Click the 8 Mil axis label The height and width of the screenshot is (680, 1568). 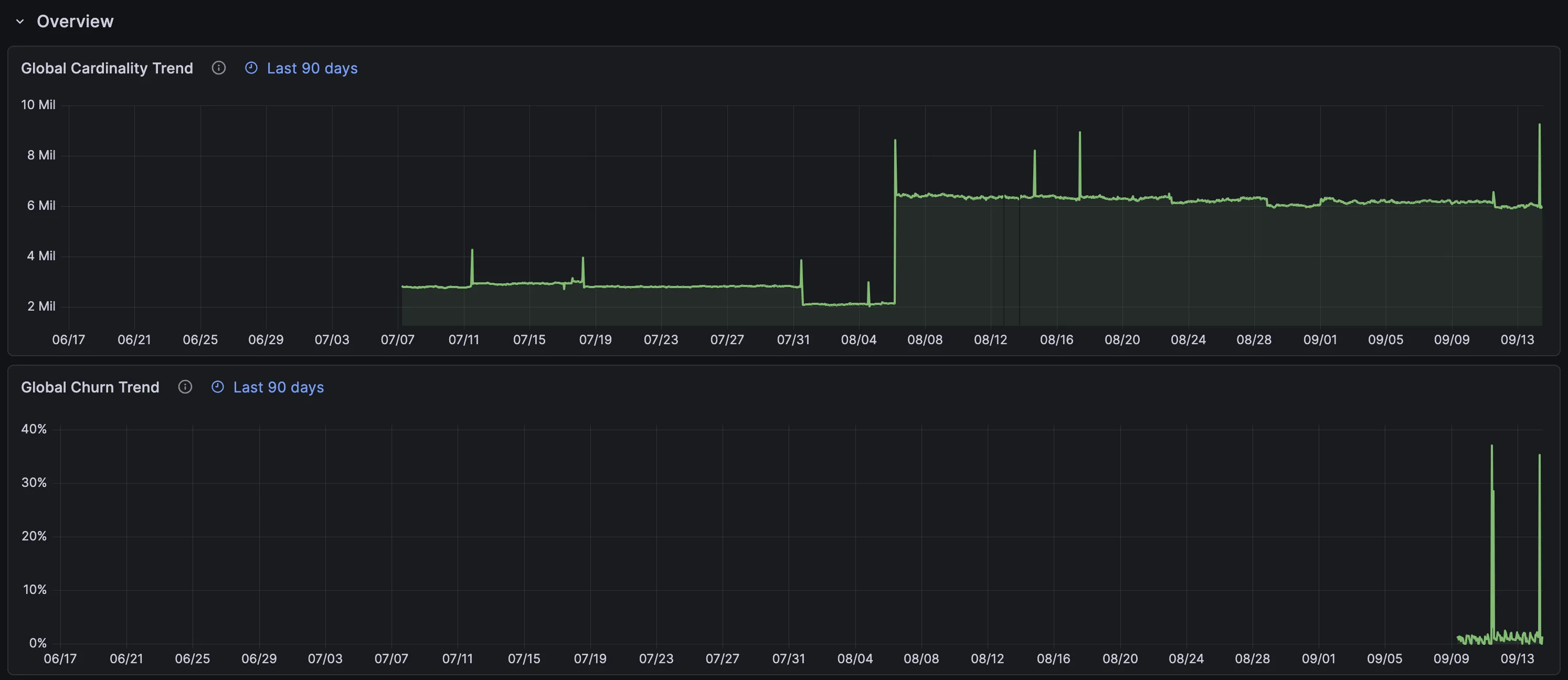41,155
